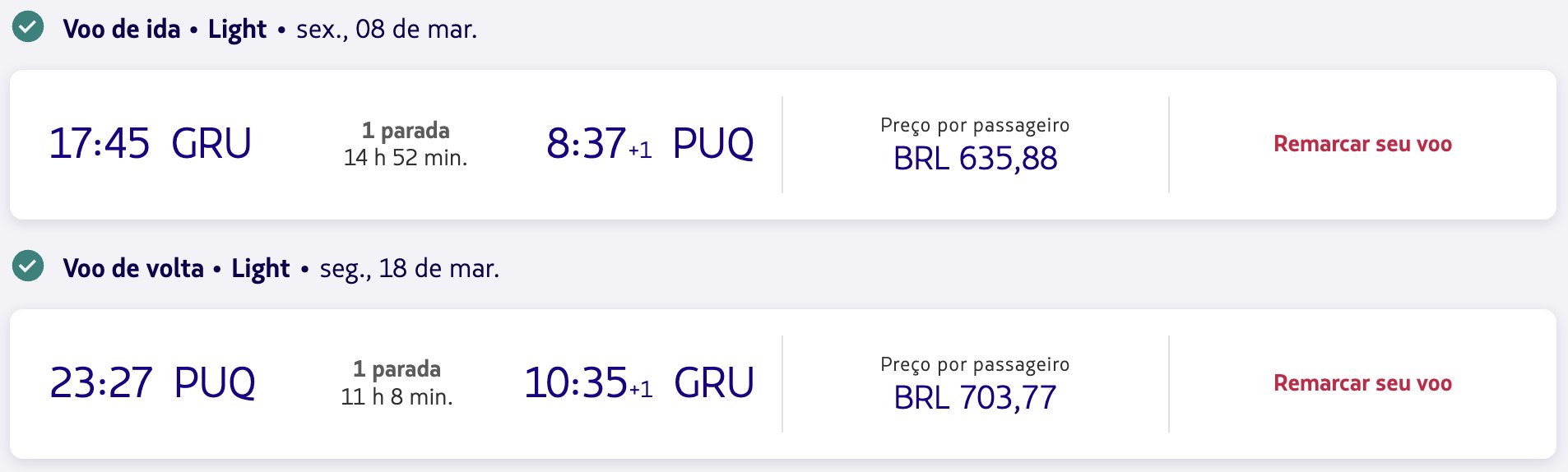This screenshot has width=1568, height=472.
Task: Click the sex., 08 de mar. date
Action: (x=387, y=30)
